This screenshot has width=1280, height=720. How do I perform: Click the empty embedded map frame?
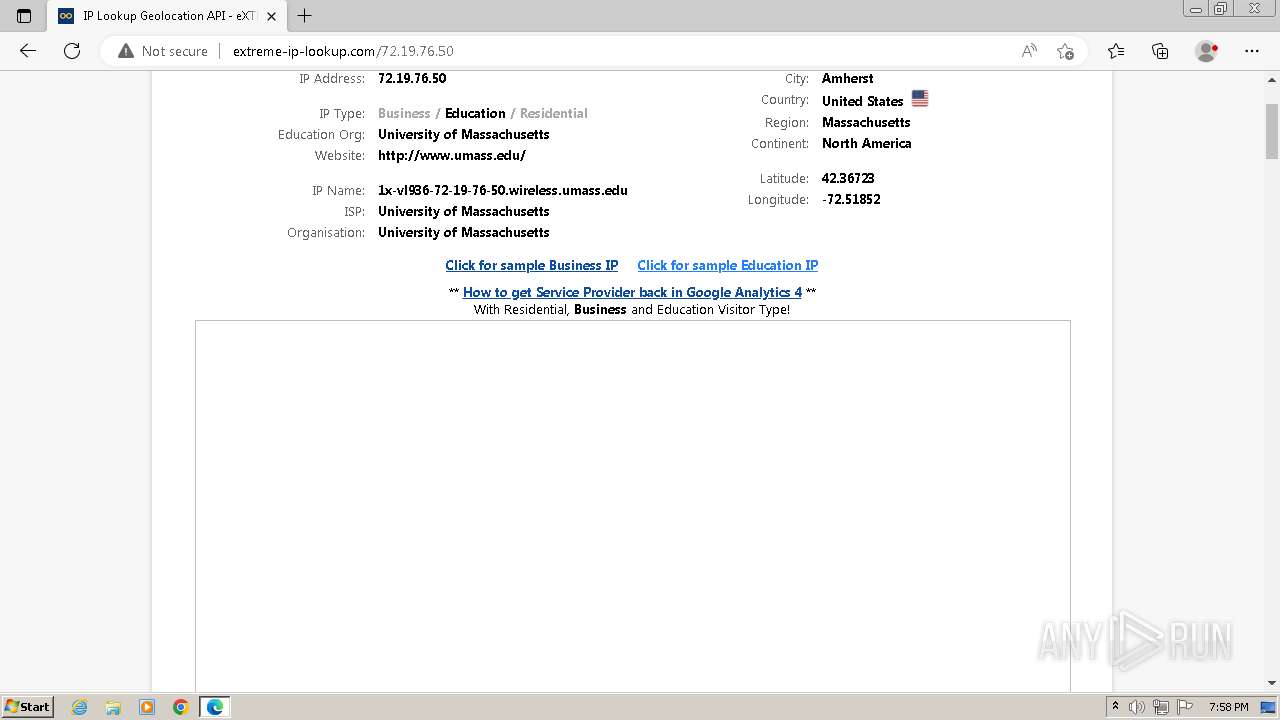point(633,506)
